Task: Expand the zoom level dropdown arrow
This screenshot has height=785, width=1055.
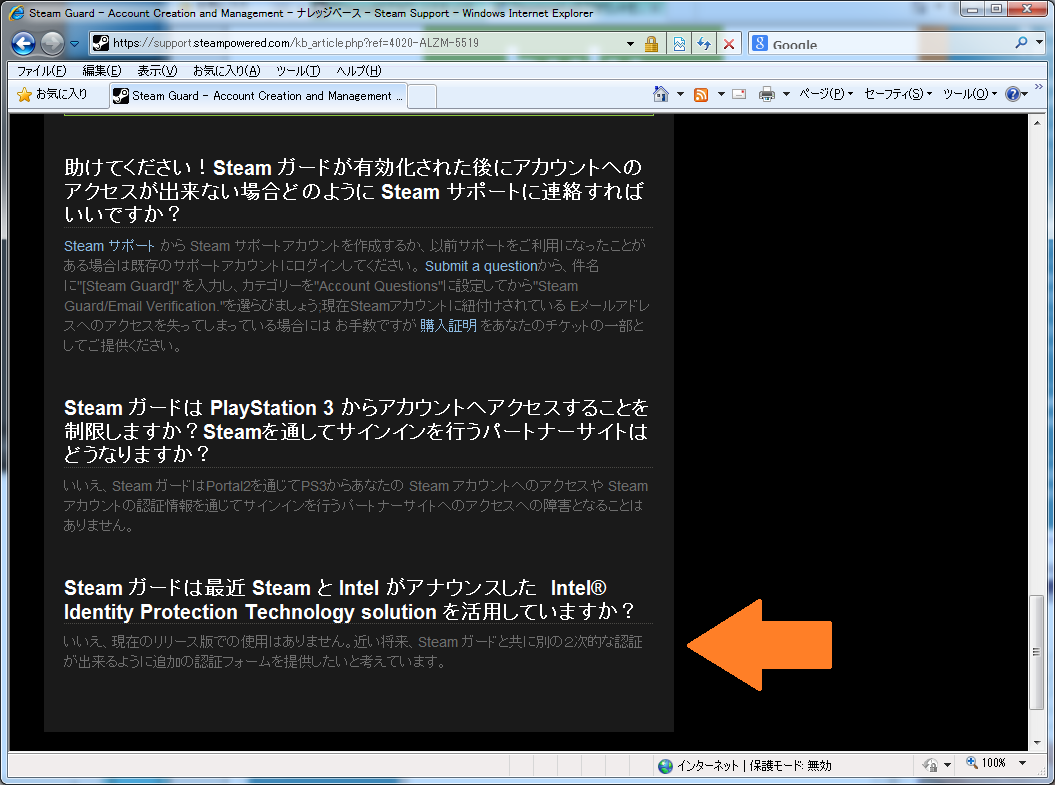Action: (1023, 763)
